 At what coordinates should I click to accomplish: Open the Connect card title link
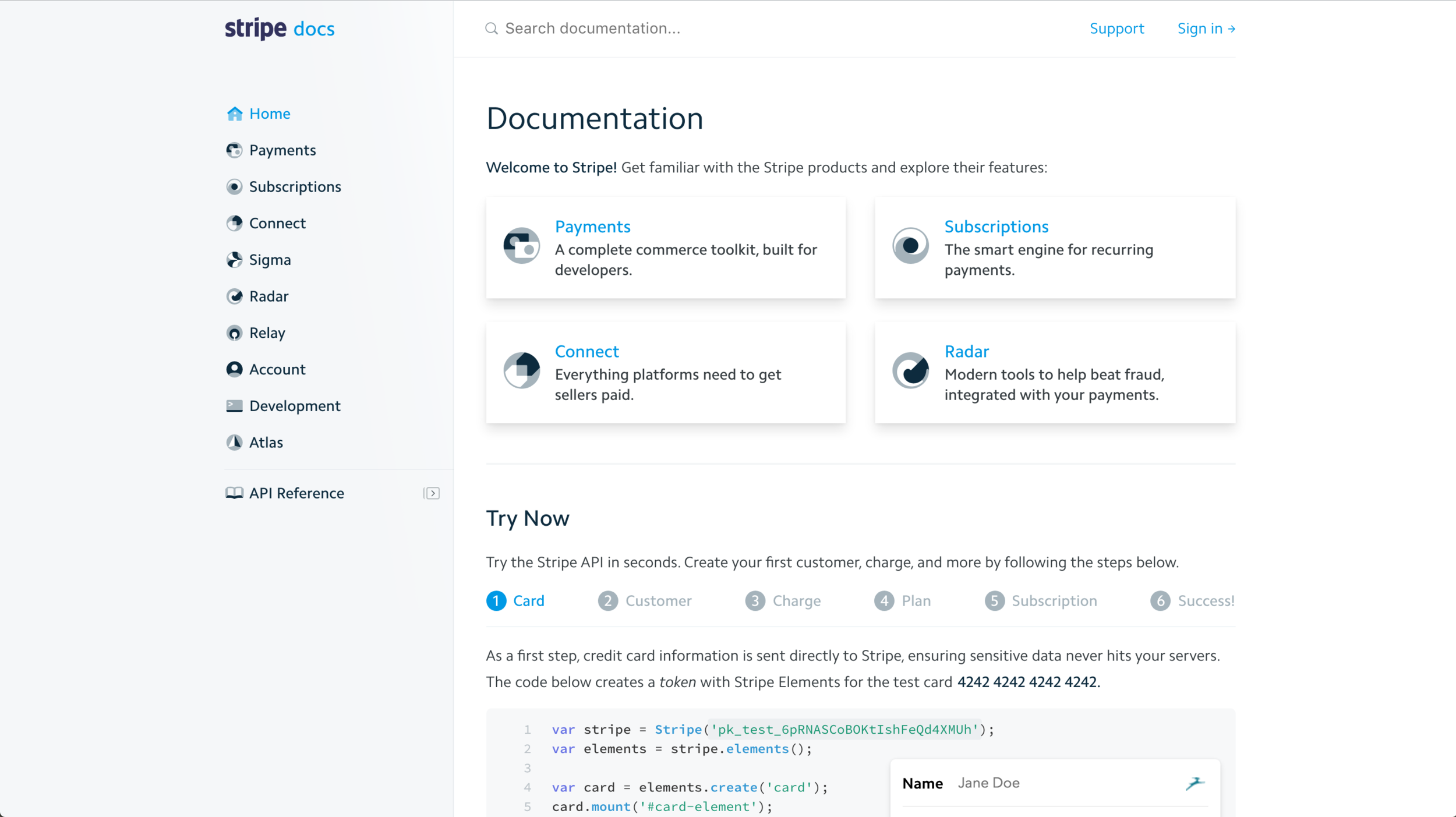click(x=586, y=351)
